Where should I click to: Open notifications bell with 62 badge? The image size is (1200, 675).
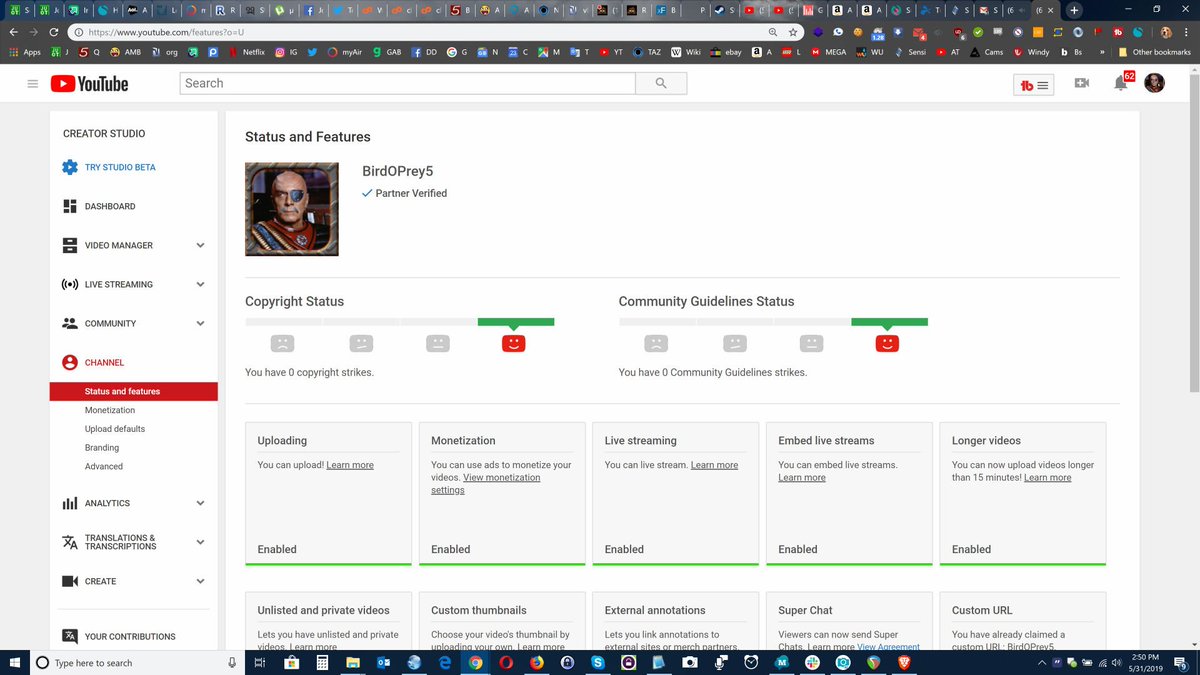click(1121, 83)
